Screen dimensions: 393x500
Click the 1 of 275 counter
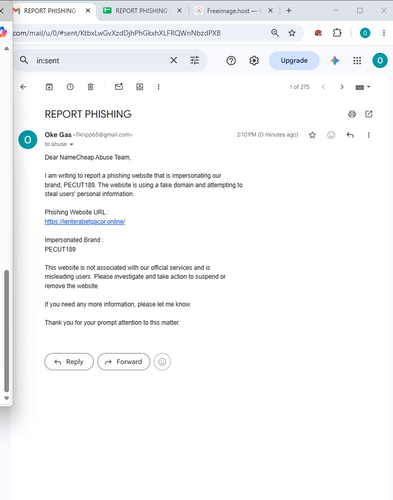tap(299, 87)
